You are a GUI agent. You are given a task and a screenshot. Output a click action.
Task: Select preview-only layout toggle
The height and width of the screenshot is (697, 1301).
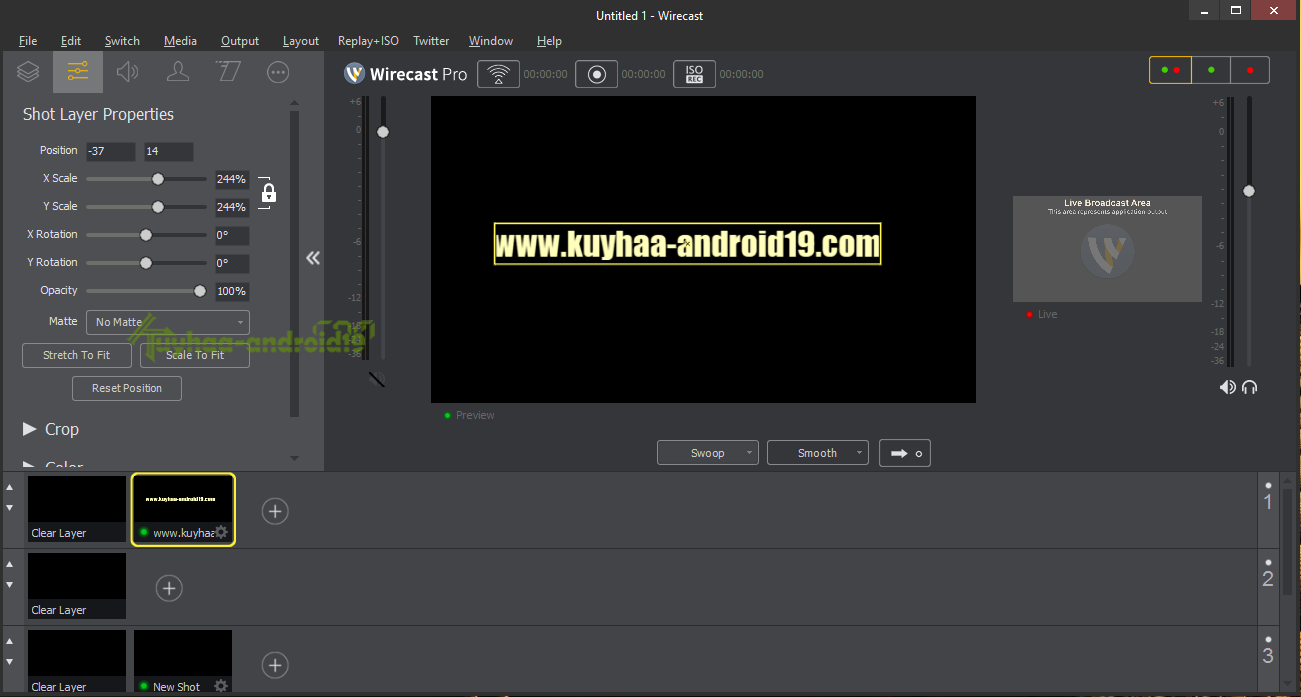1211,70
